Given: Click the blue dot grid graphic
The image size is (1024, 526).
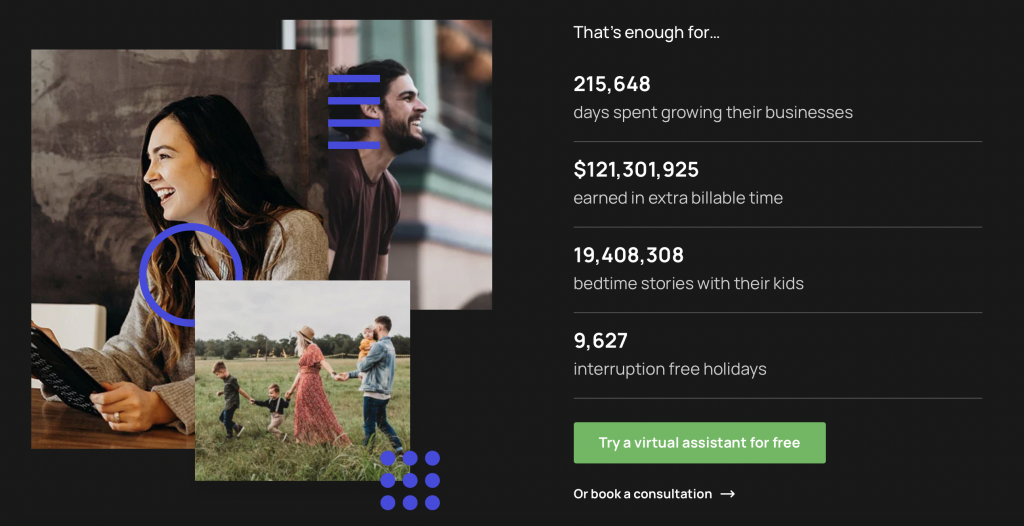Looking at the screenshot, I should 410,480.
